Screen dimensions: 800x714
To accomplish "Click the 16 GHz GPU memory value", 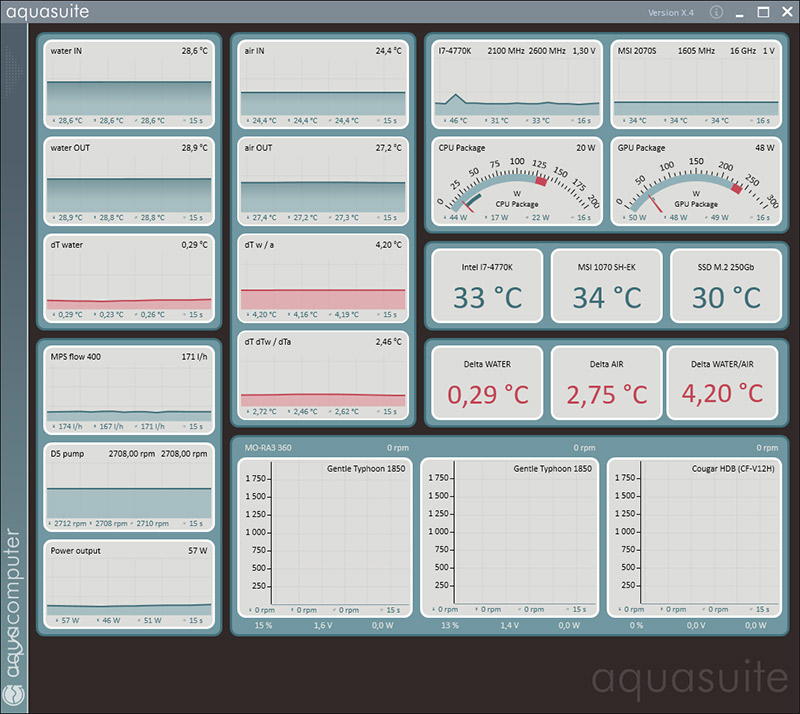I will click(743, 51).
